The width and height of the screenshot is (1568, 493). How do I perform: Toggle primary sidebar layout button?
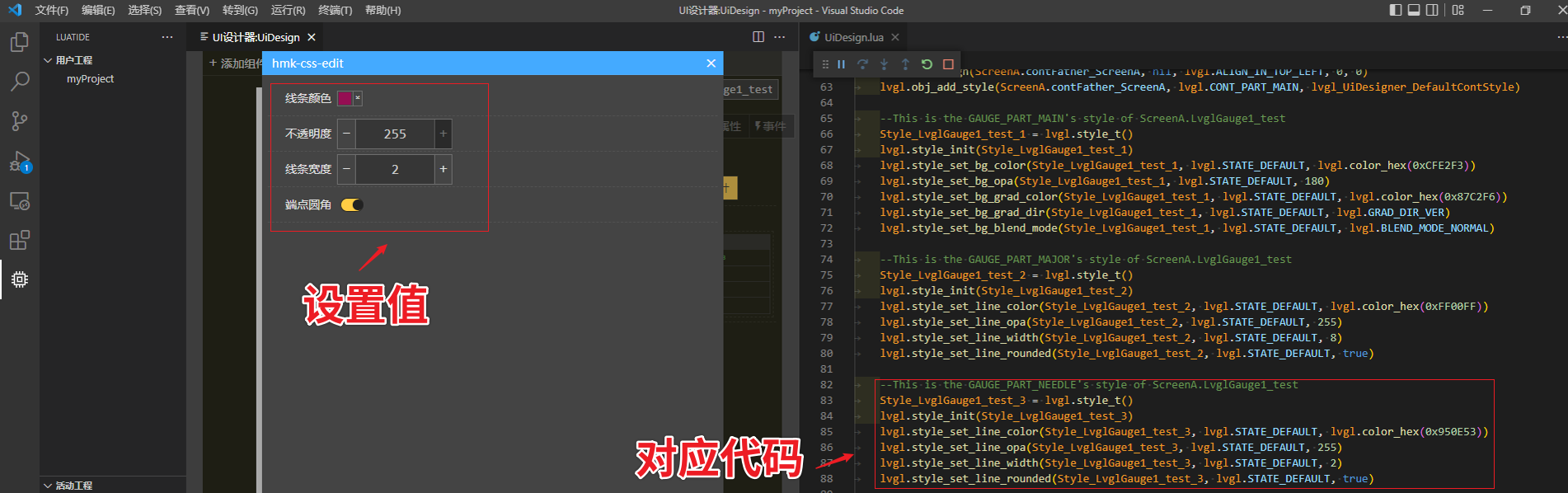pos(1395,10)
